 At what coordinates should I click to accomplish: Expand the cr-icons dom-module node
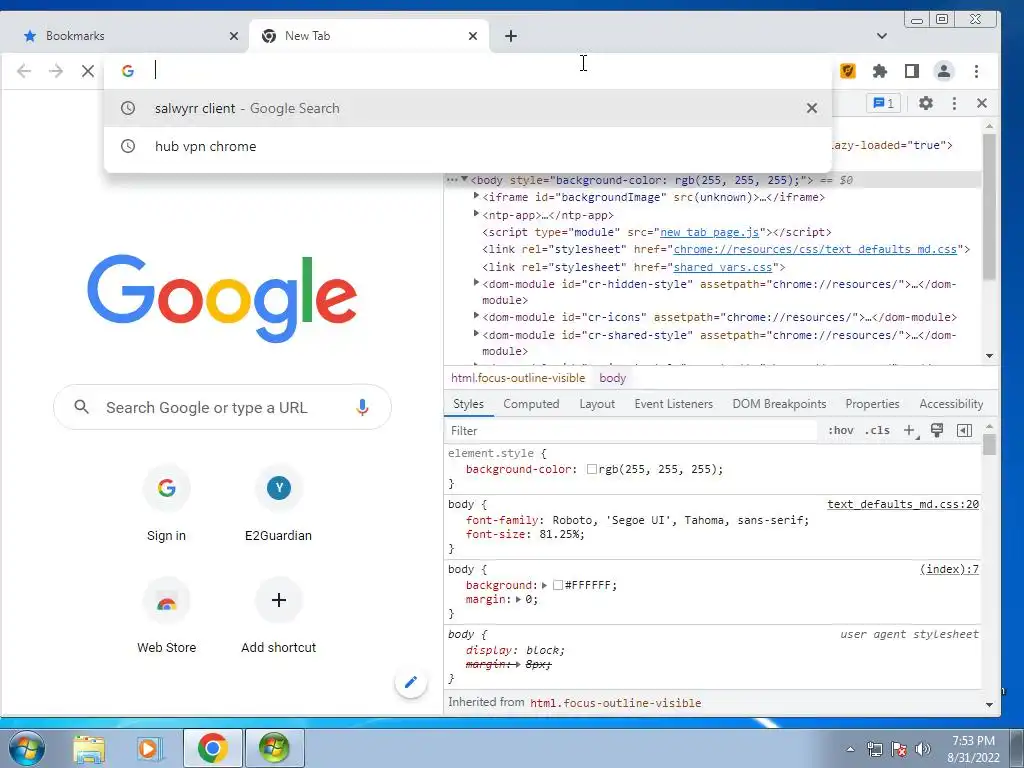tap(476, 315)
